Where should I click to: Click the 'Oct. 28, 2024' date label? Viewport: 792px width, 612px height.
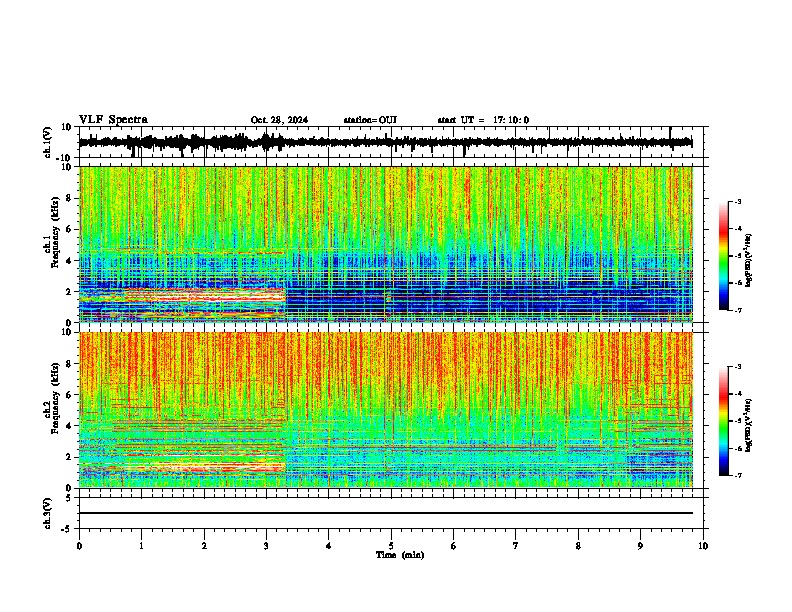pos(279,120)
